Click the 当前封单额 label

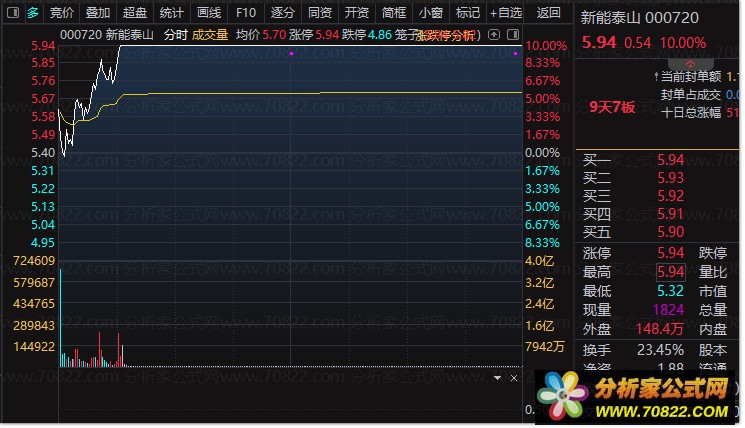[x=691, y=76]
